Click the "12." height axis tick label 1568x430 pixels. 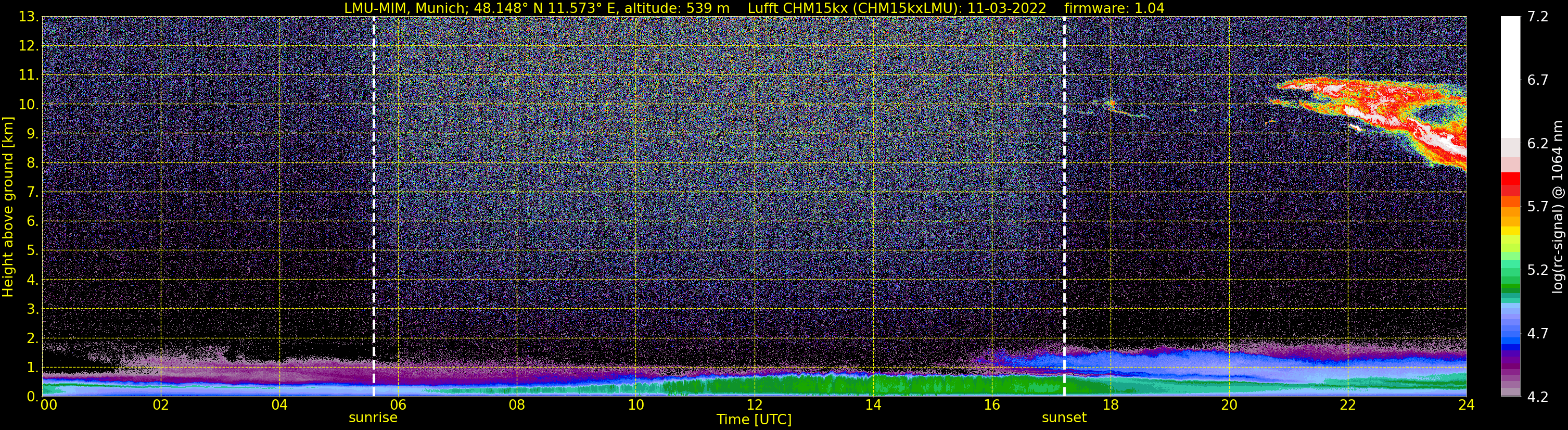[29, 46]
